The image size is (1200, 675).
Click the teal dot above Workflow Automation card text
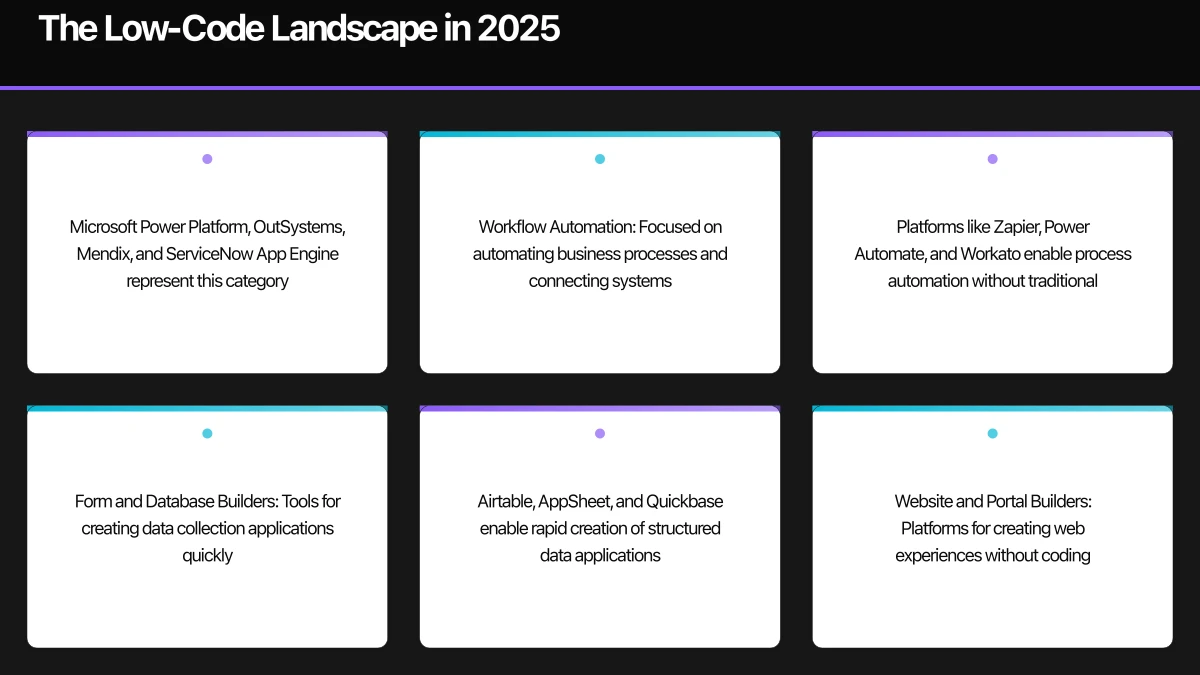(600, 159)
